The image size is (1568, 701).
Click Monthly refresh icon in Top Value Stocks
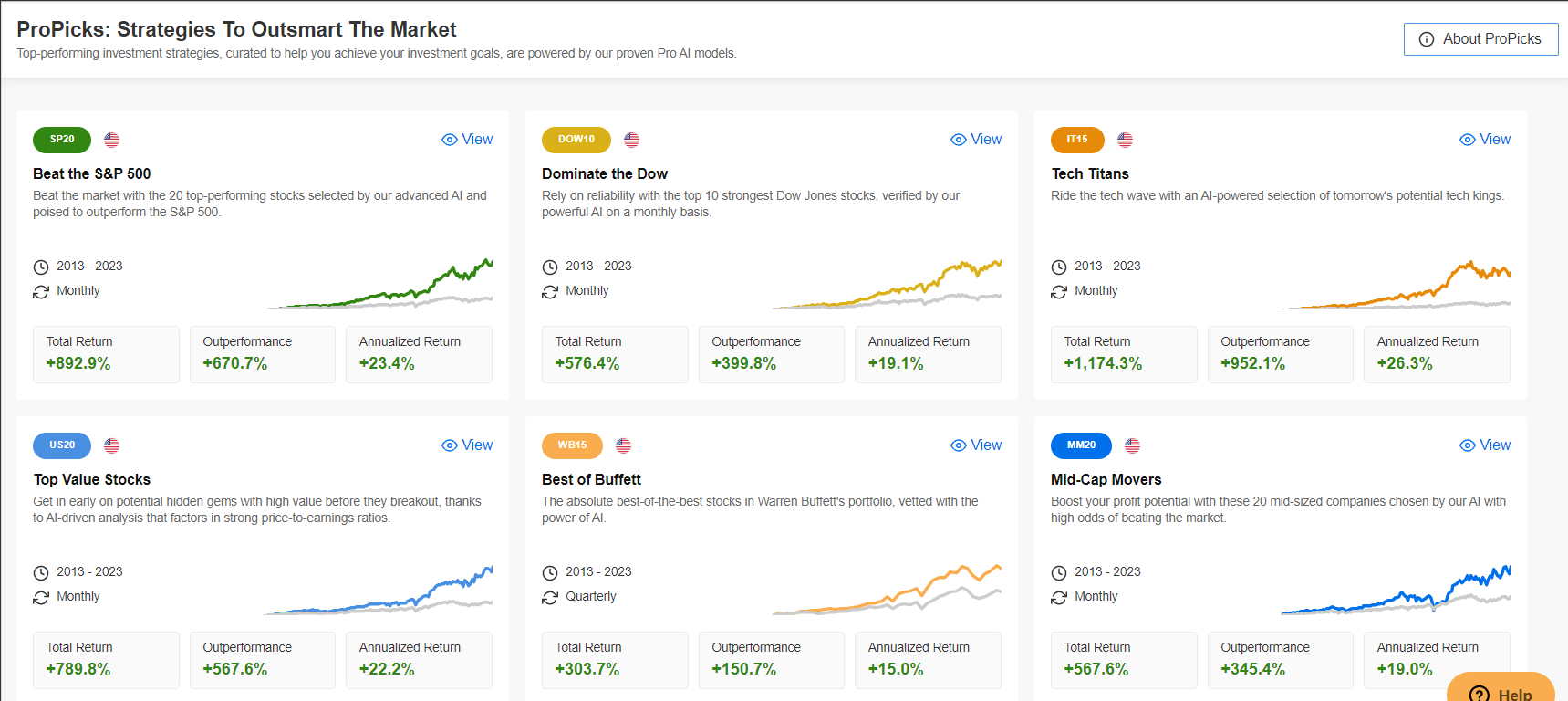pos(41,598)
